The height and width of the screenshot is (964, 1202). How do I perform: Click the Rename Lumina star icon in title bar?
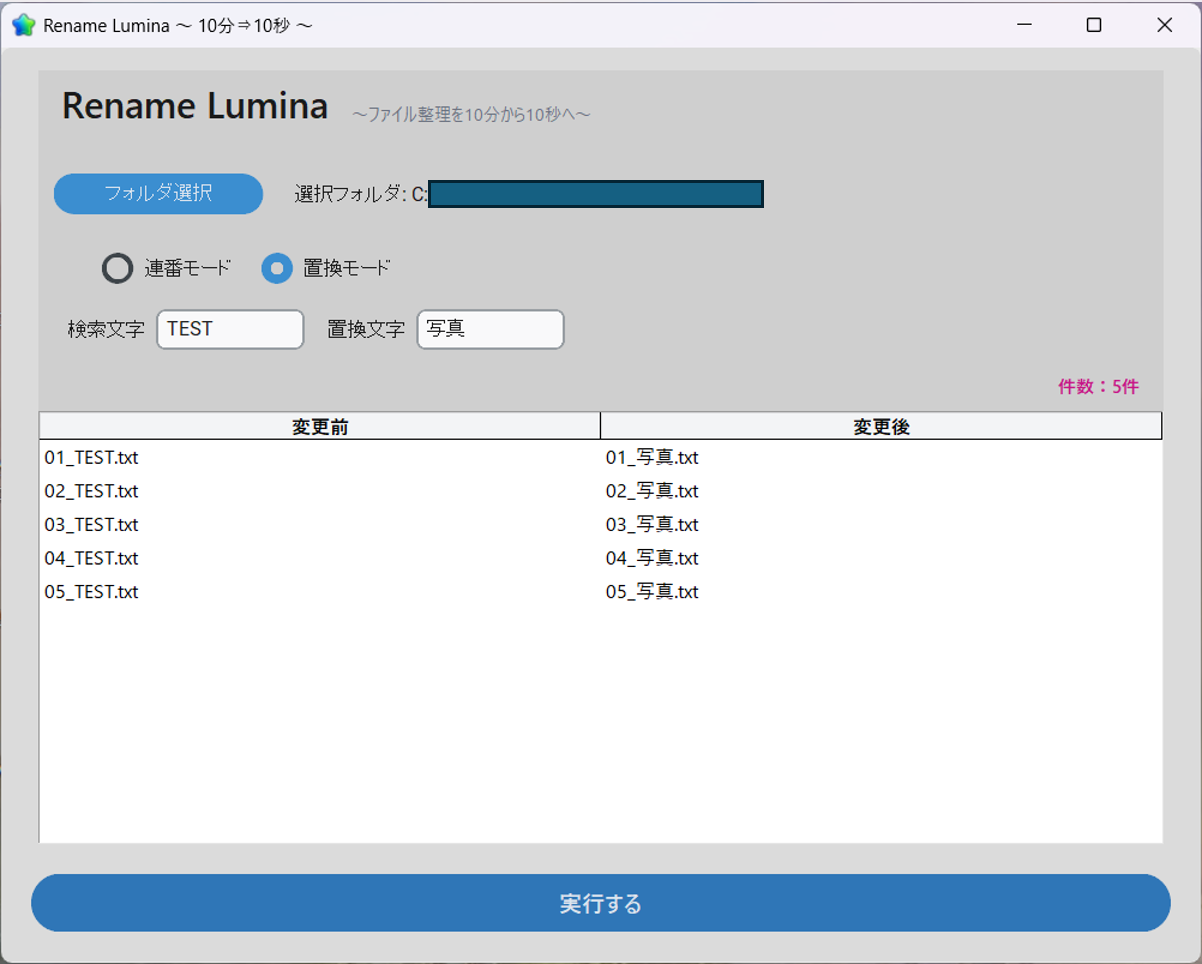tap(24, 25)
